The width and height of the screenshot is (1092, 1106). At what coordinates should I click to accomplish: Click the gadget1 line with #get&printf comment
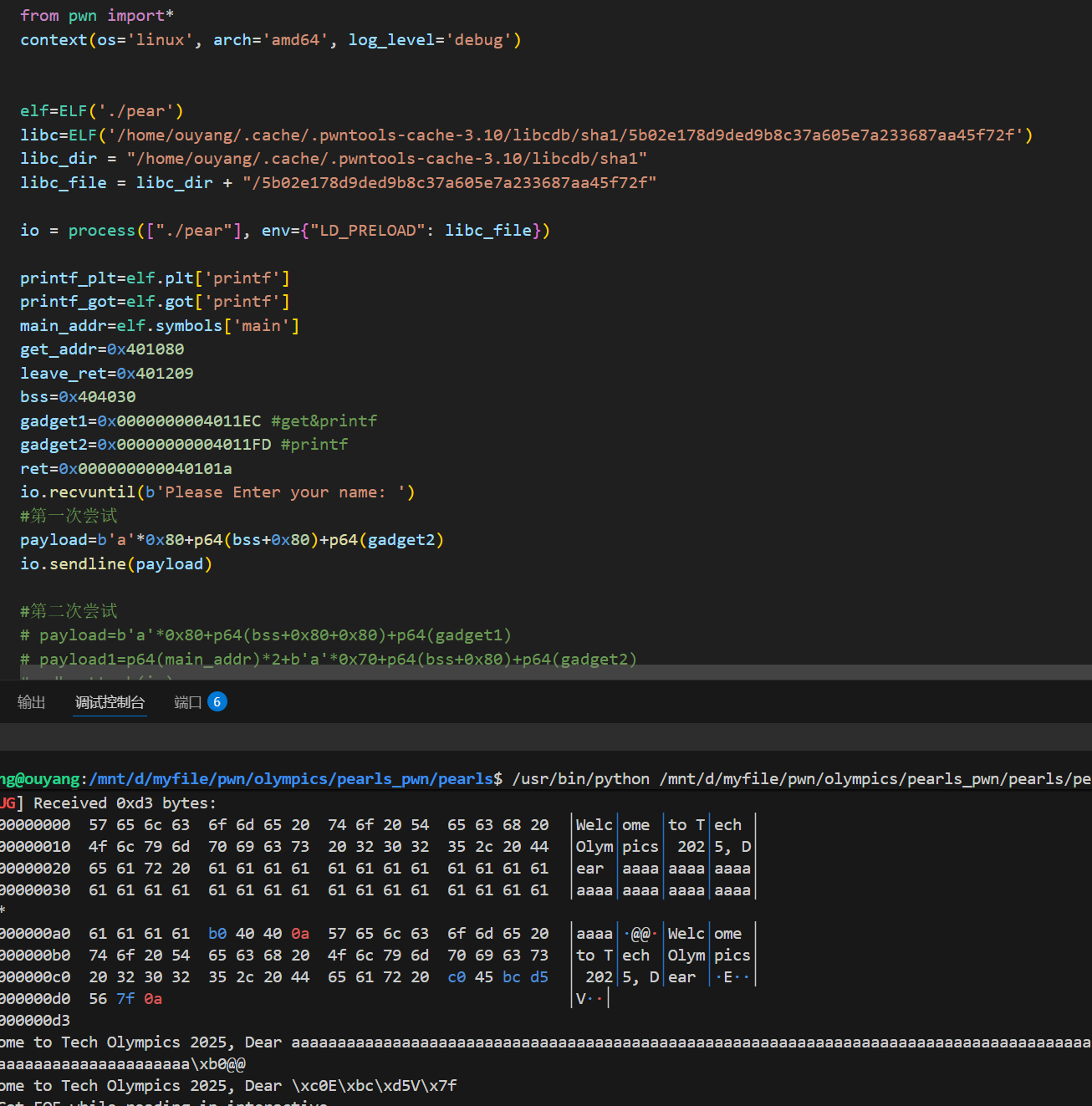tap(199, 421)
